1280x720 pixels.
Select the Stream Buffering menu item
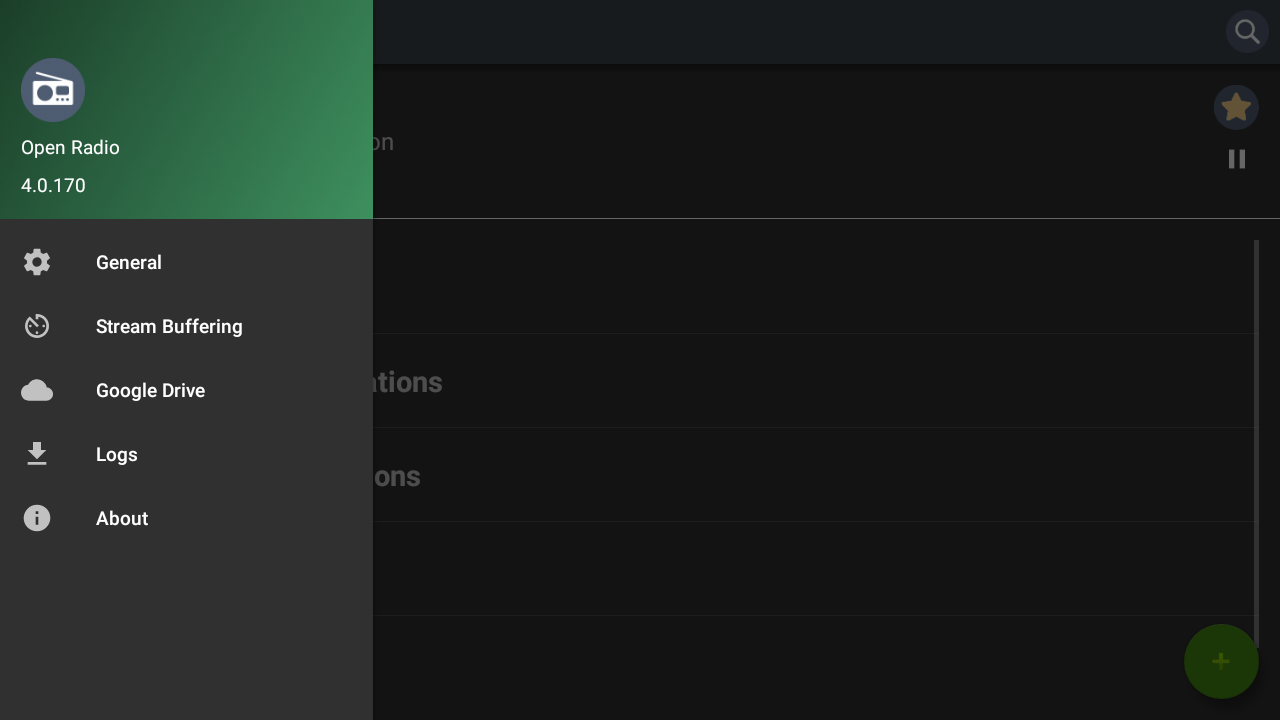click(169, 326)
